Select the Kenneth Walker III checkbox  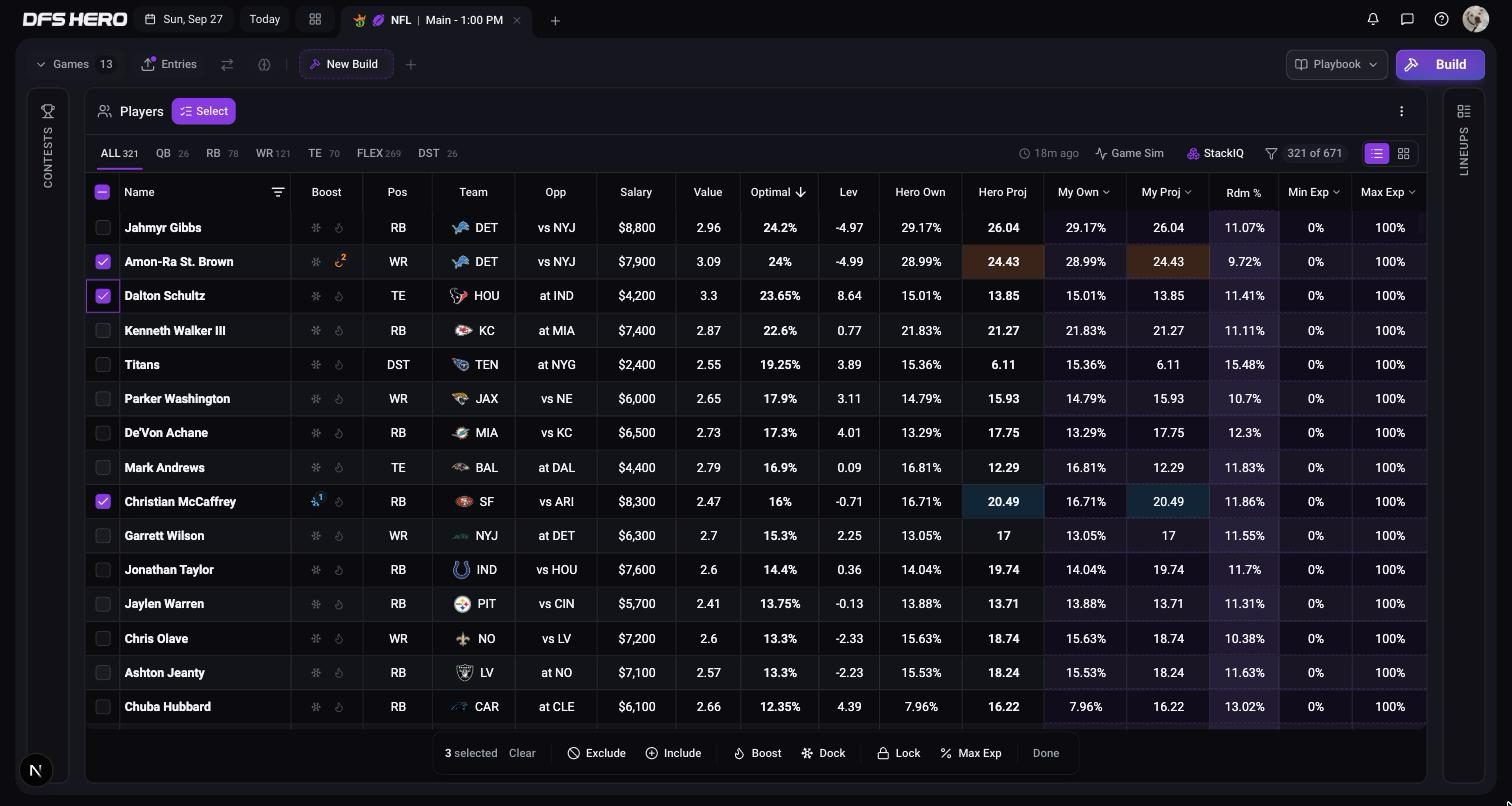103,330
